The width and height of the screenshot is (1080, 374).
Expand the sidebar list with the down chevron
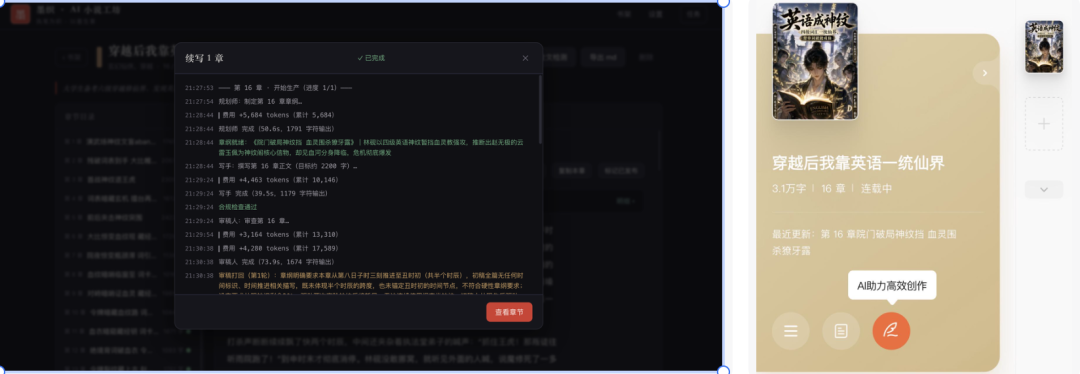pyautogui.click(x=1043, y=189)
